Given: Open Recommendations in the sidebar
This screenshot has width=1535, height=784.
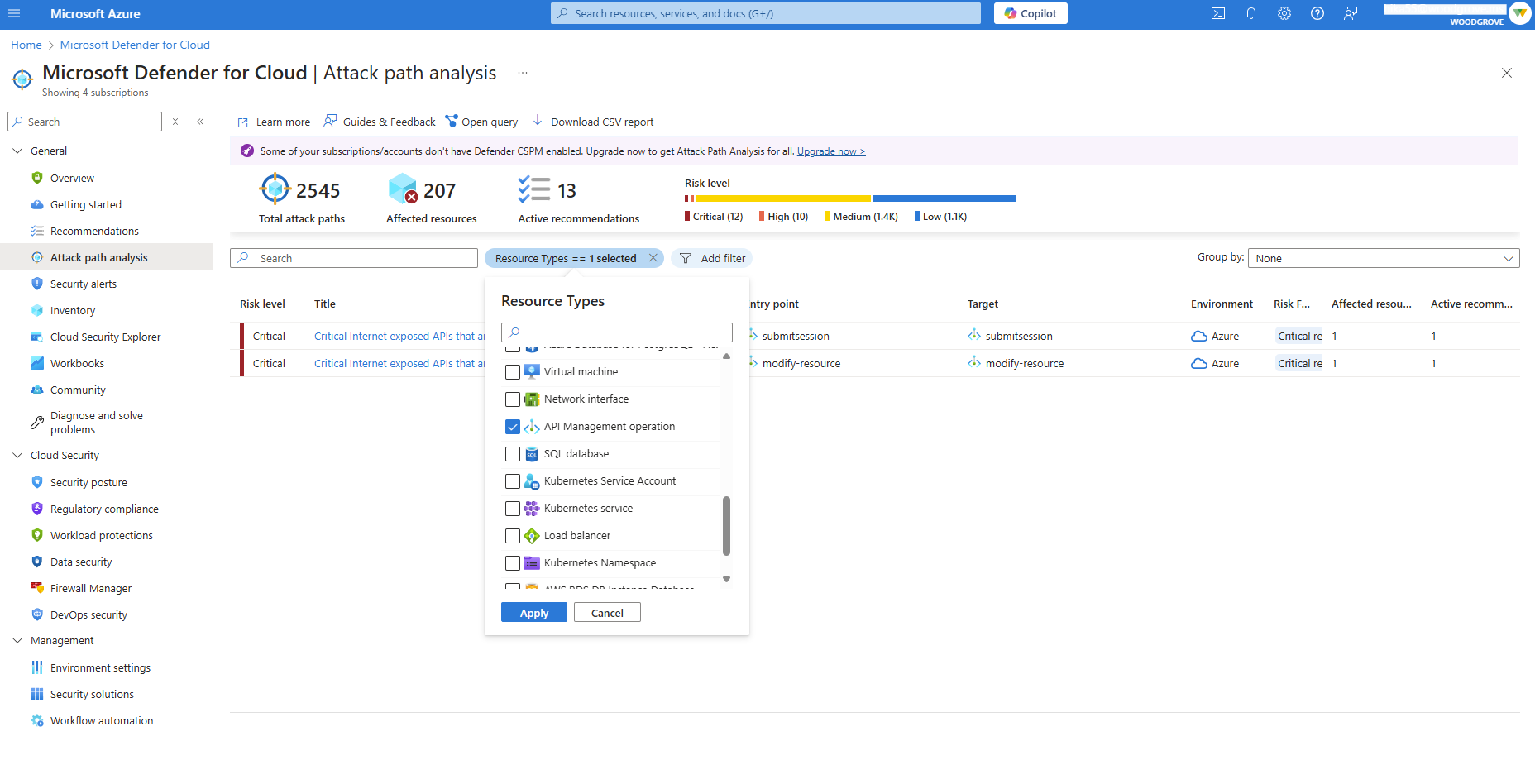Looking at the screenshot, I should point(94,231).
